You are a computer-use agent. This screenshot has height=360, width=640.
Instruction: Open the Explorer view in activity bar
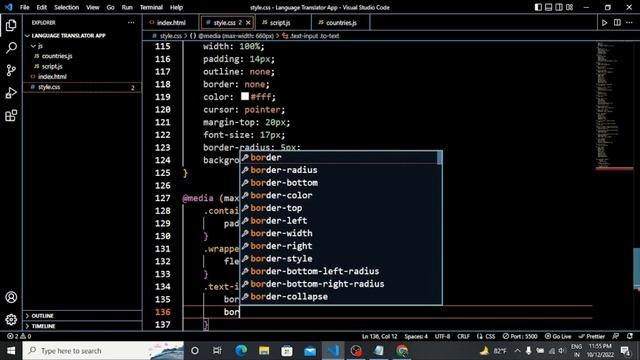tap(11, 25)
